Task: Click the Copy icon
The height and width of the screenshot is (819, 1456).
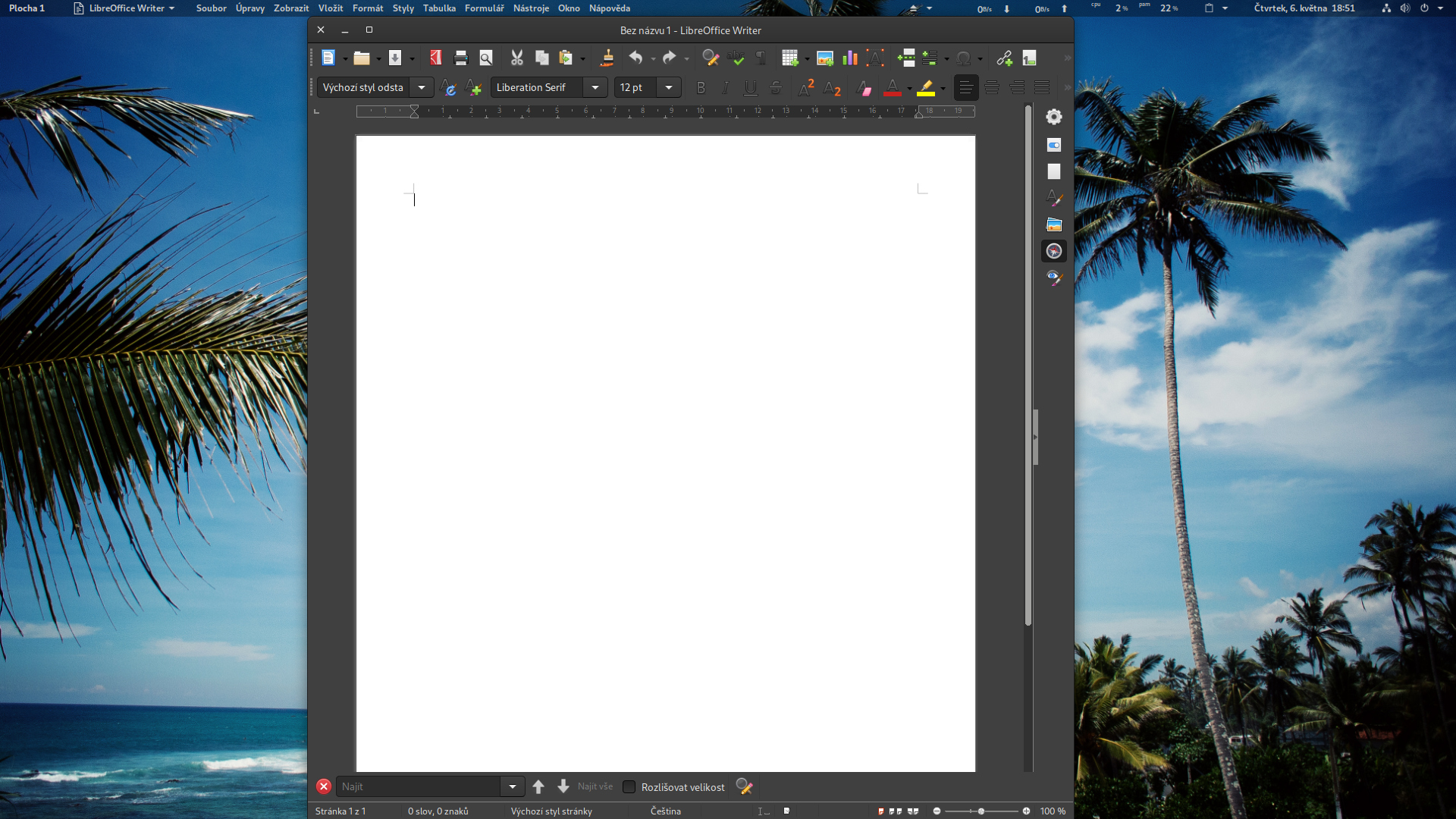Action: [541, 58]
